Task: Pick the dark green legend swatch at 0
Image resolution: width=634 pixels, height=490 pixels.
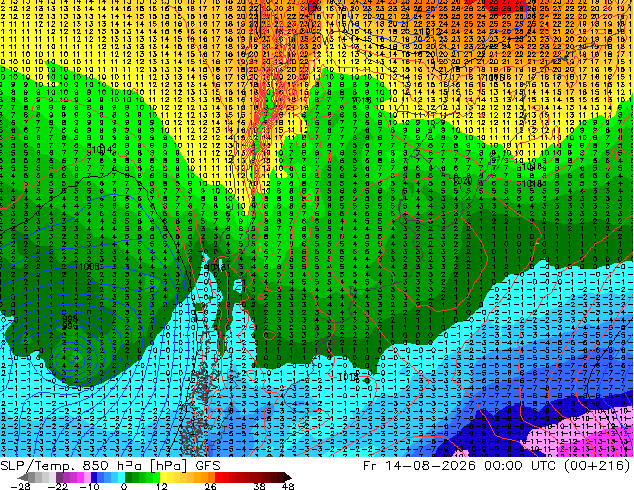Action: 129,477
